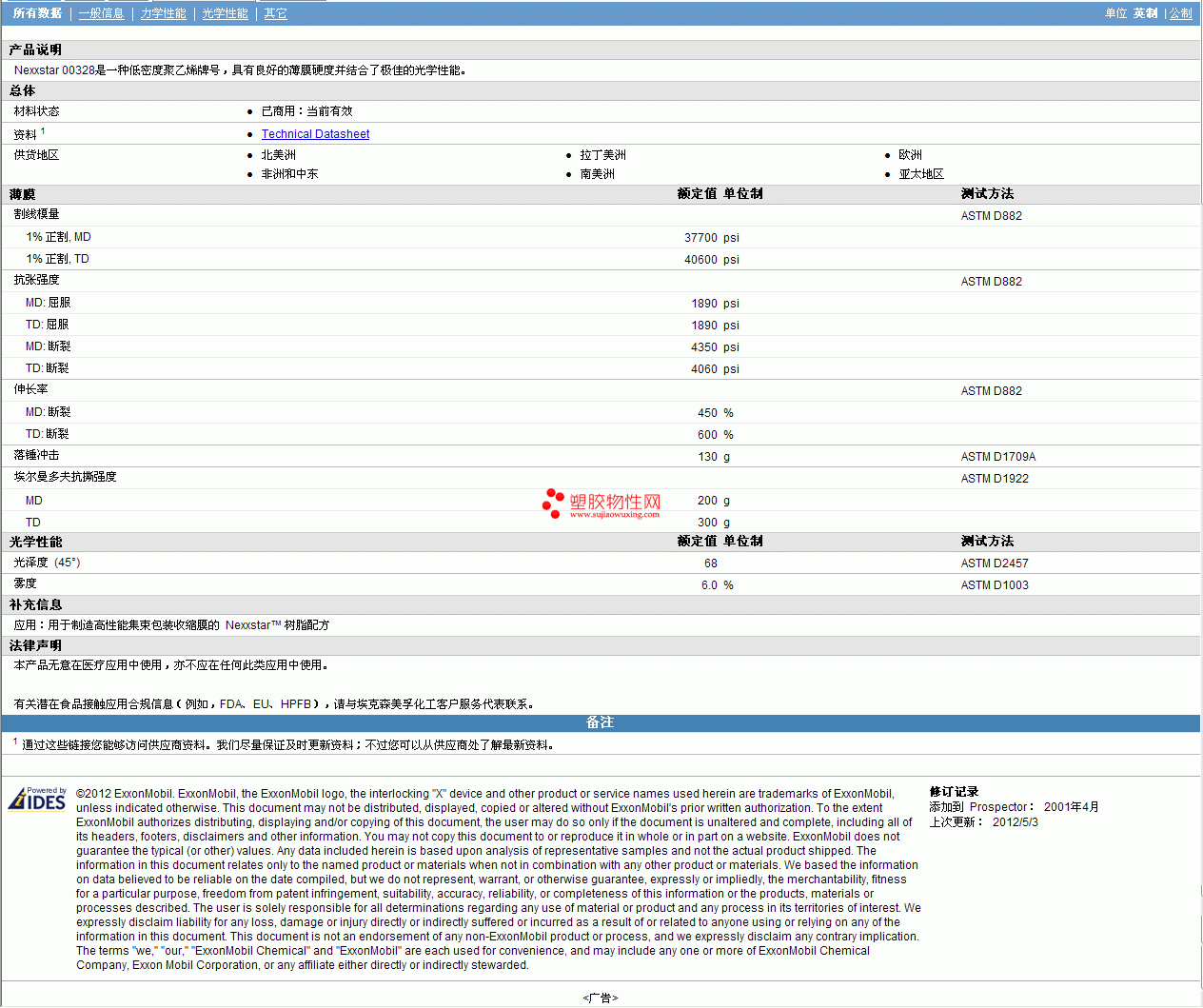1203x1008 pixels.
Task: Select the 埃尔曼多夫抗撕强度 property label
Action: pyautogui.click(x=66, y=477)
